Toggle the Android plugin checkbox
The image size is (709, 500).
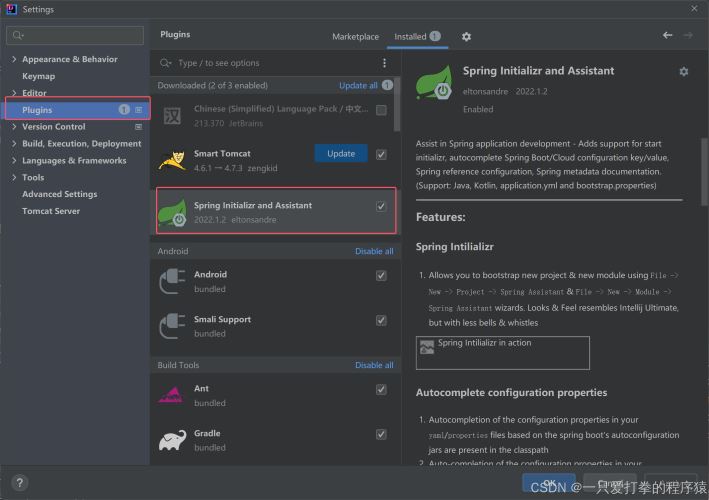click(x=381, y=275)
